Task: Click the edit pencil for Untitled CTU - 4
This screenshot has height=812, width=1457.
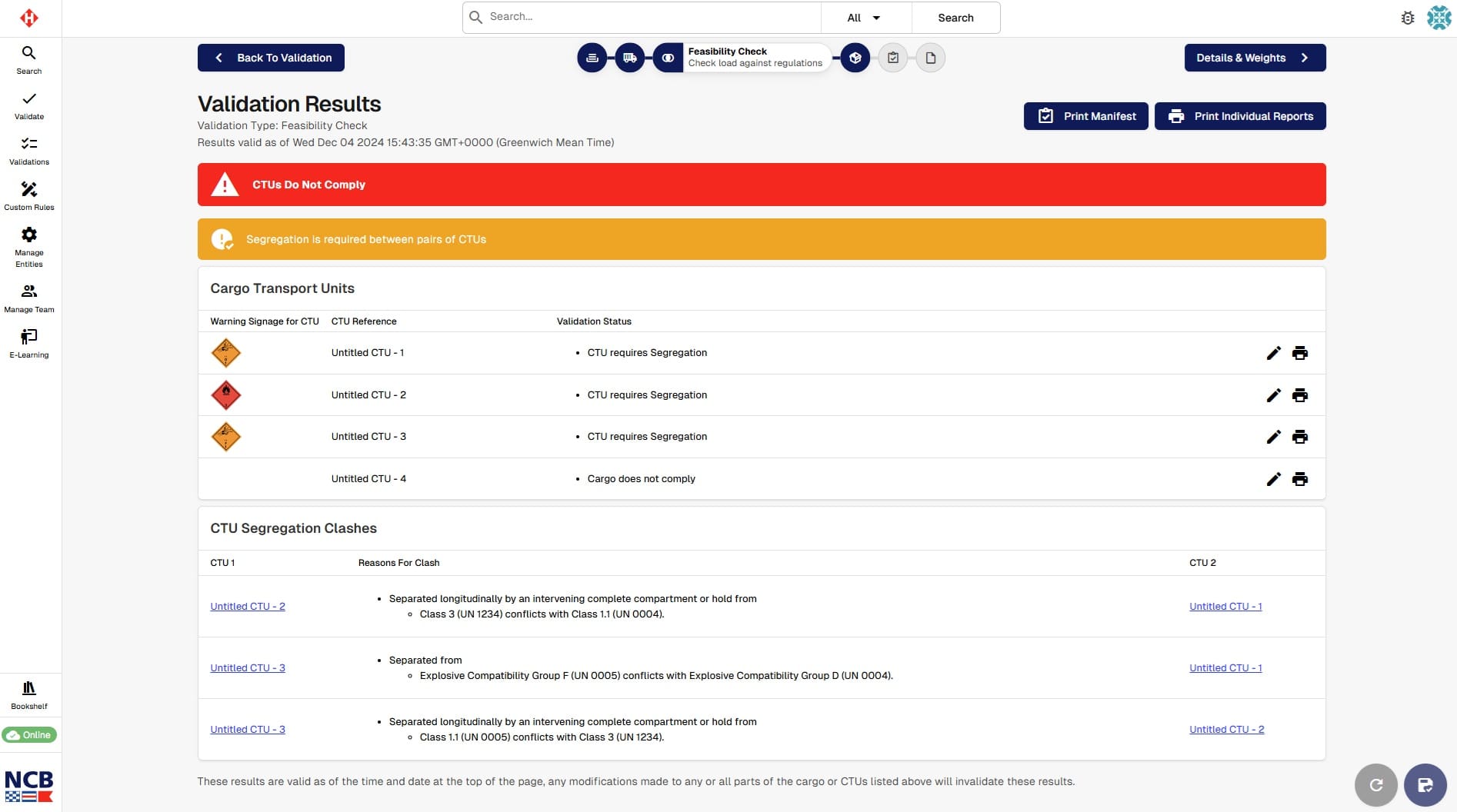Action: pos(1273,479)
